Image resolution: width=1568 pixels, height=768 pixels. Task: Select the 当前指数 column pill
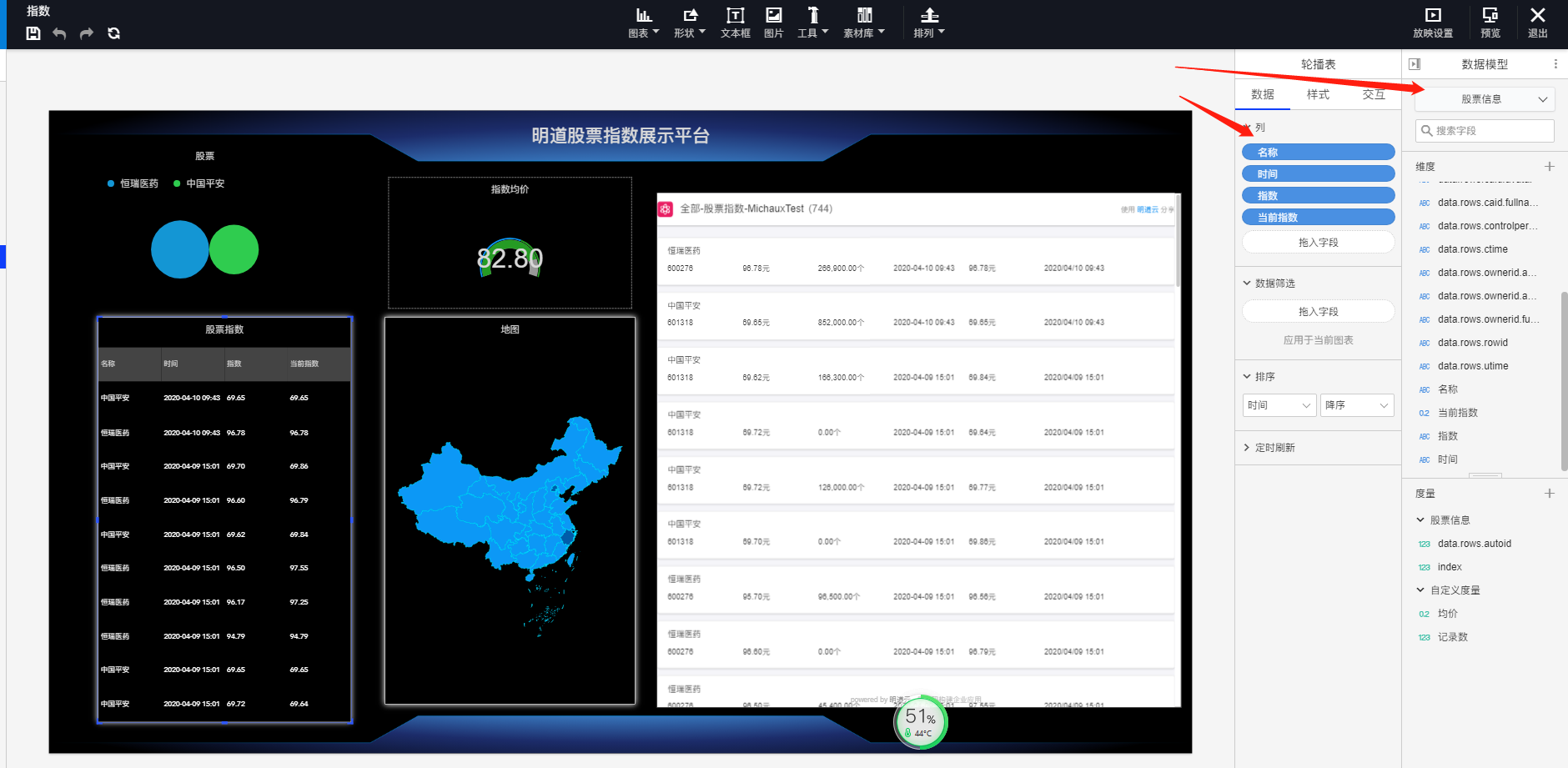tap(1318, 217)
